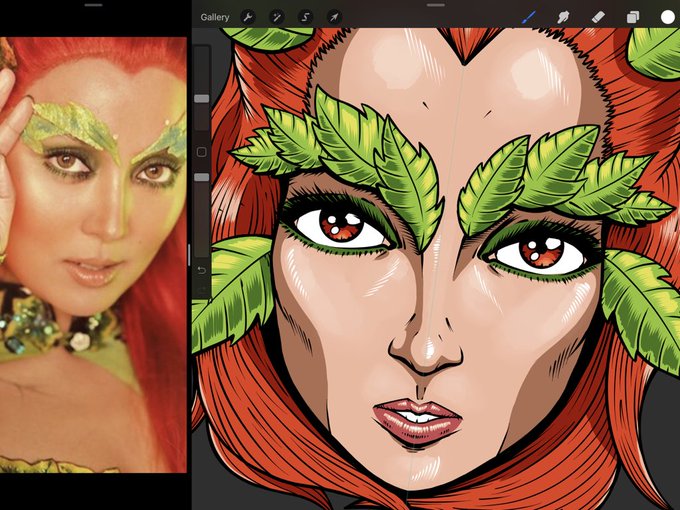Click the brush size slider handle
680x510 pixels.
202,99
